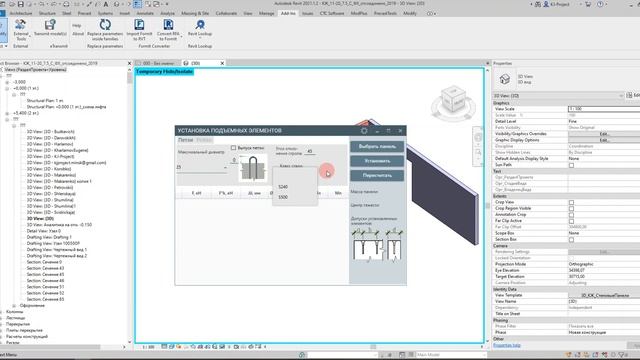Enable the Crop View checkbox
This screenshot has width=640, height=360.
571,202
